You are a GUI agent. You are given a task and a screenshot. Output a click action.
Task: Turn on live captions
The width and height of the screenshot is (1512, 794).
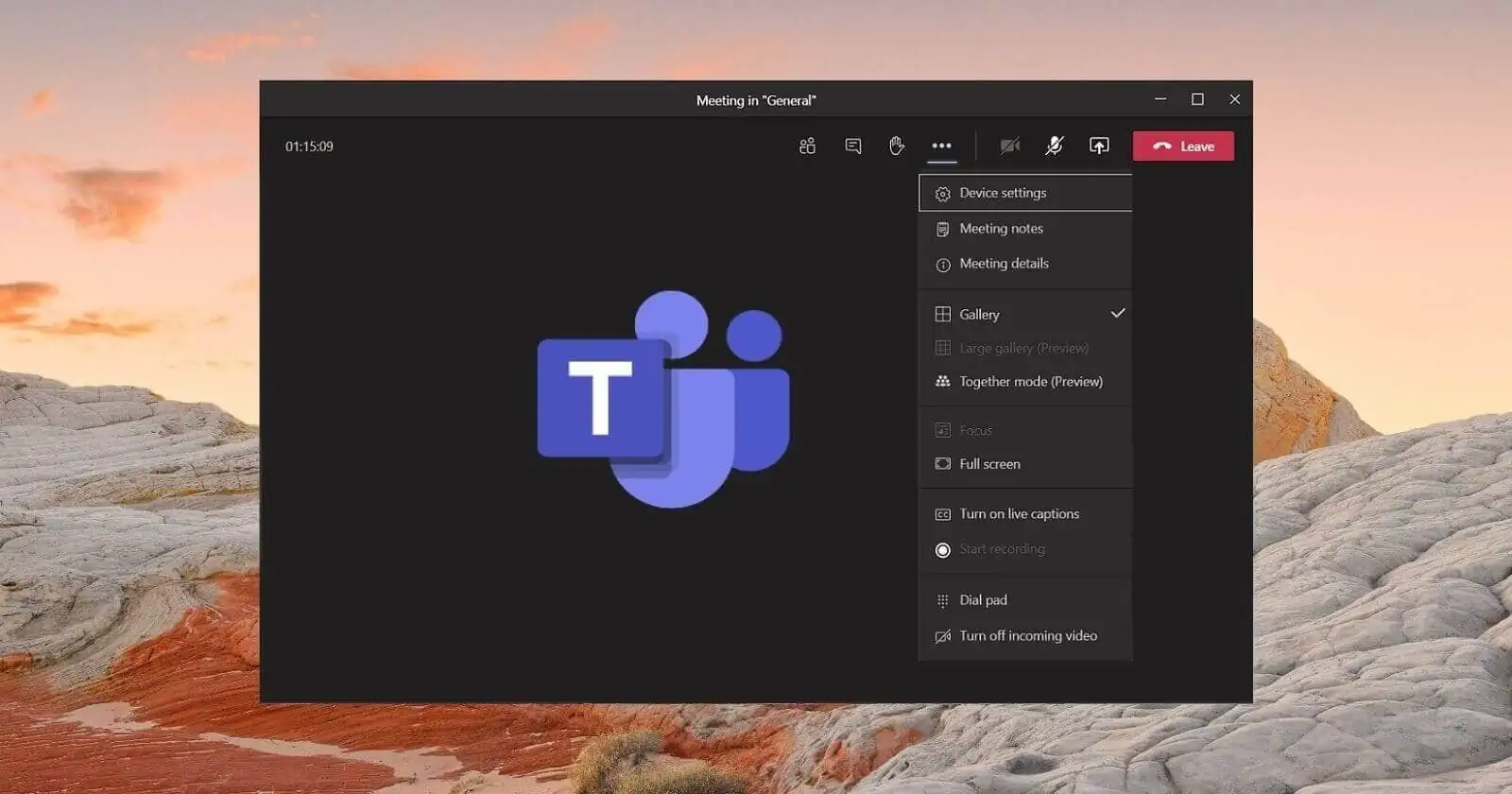click(x=1019, y=514)
